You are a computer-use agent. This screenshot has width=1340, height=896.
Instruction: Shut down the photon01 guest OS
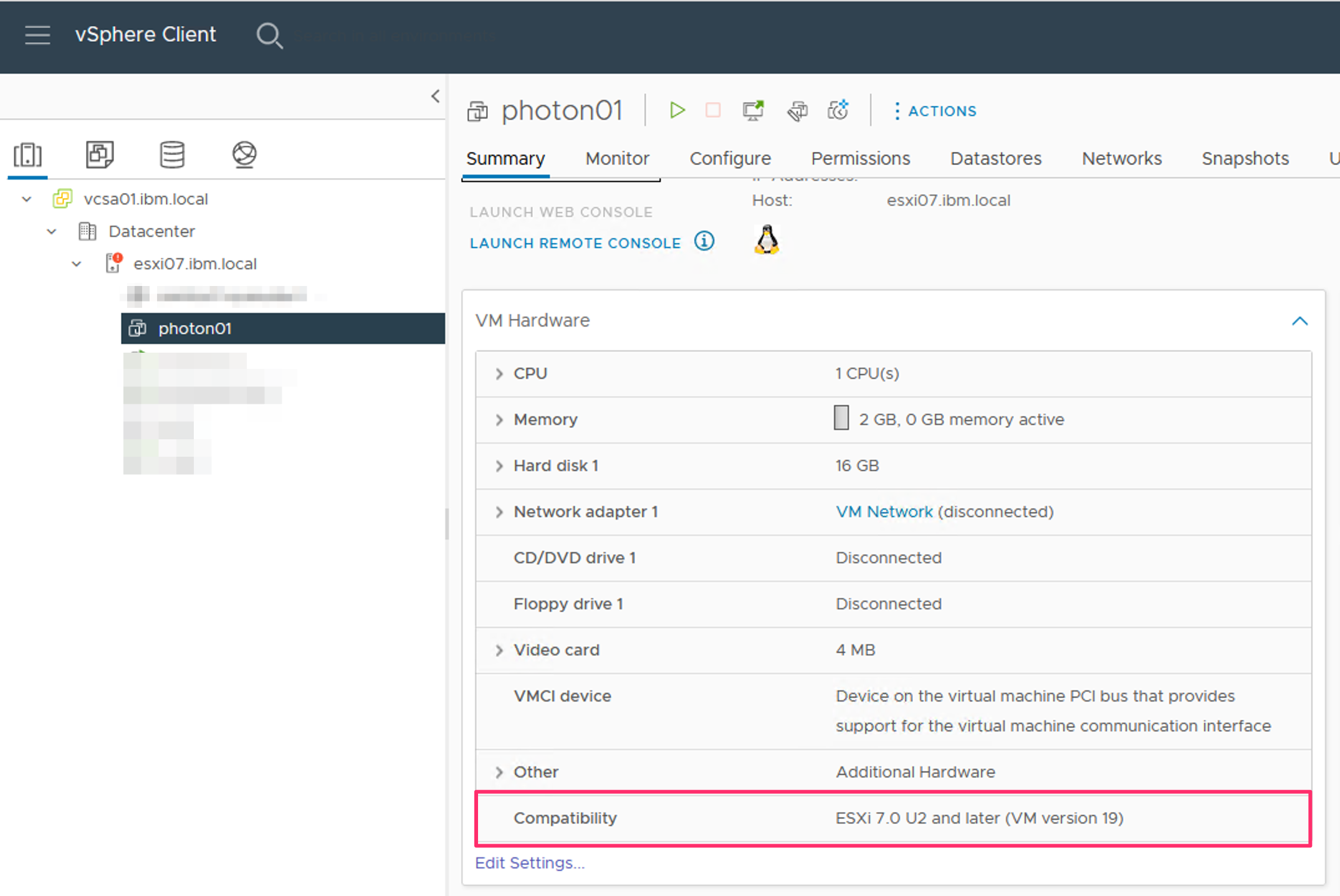pyautogui.click(x=713, y=110)
